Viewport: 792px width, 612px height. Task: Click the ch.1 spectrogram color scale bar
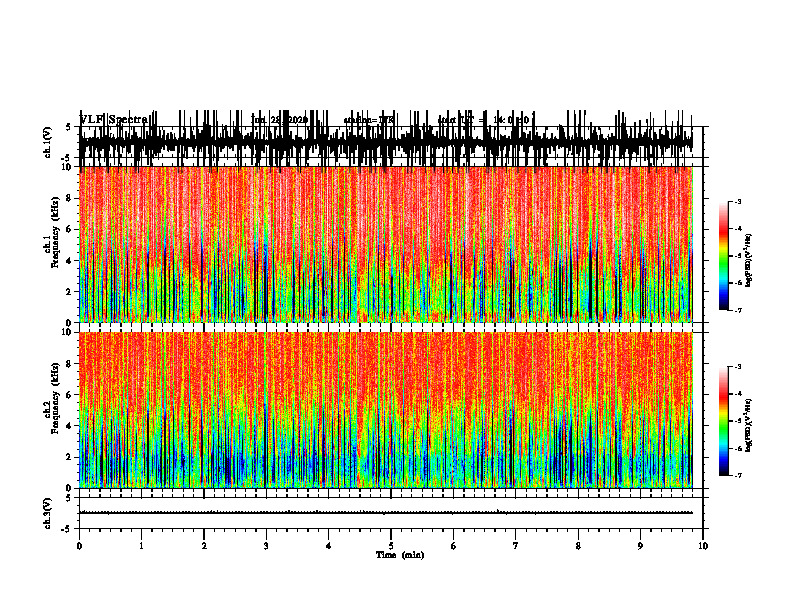[x=723, y=256]
